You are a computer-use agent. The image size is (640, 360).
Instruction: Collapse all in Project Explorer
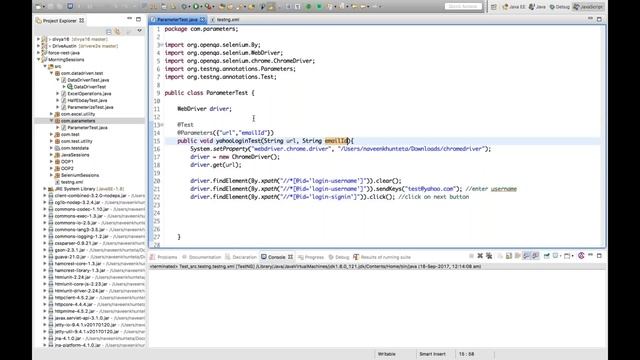tap(109, 31)
